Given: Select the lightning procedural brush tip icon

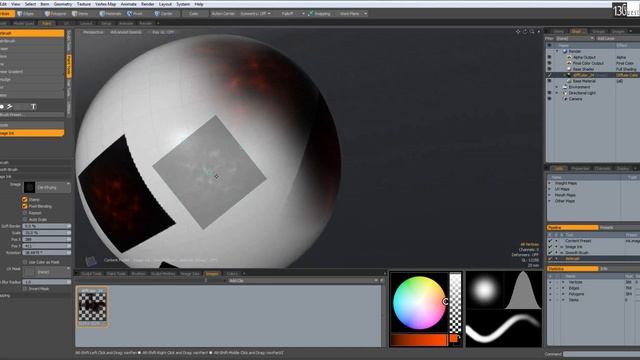Looking at the screenshot, I should (9, 107).
